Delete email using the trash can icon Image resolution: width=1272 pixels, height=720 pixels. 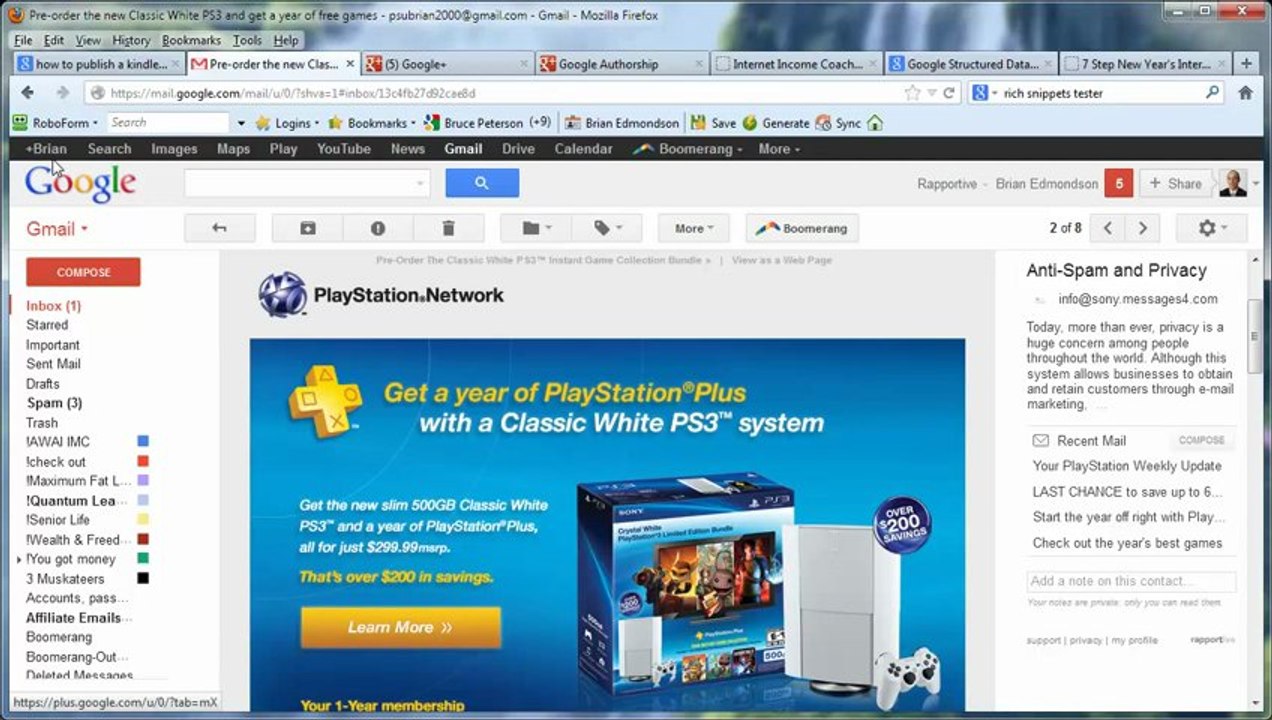448,228
